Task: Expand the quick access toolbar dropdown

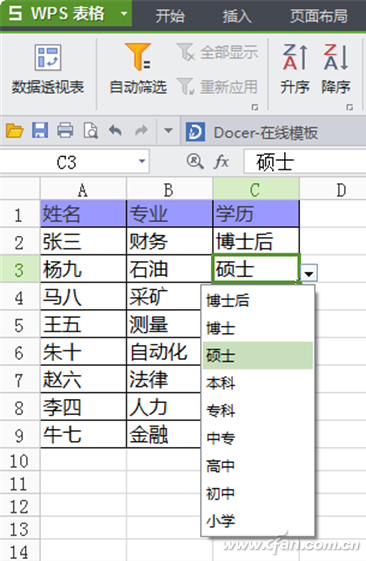Action: point(168,131)
